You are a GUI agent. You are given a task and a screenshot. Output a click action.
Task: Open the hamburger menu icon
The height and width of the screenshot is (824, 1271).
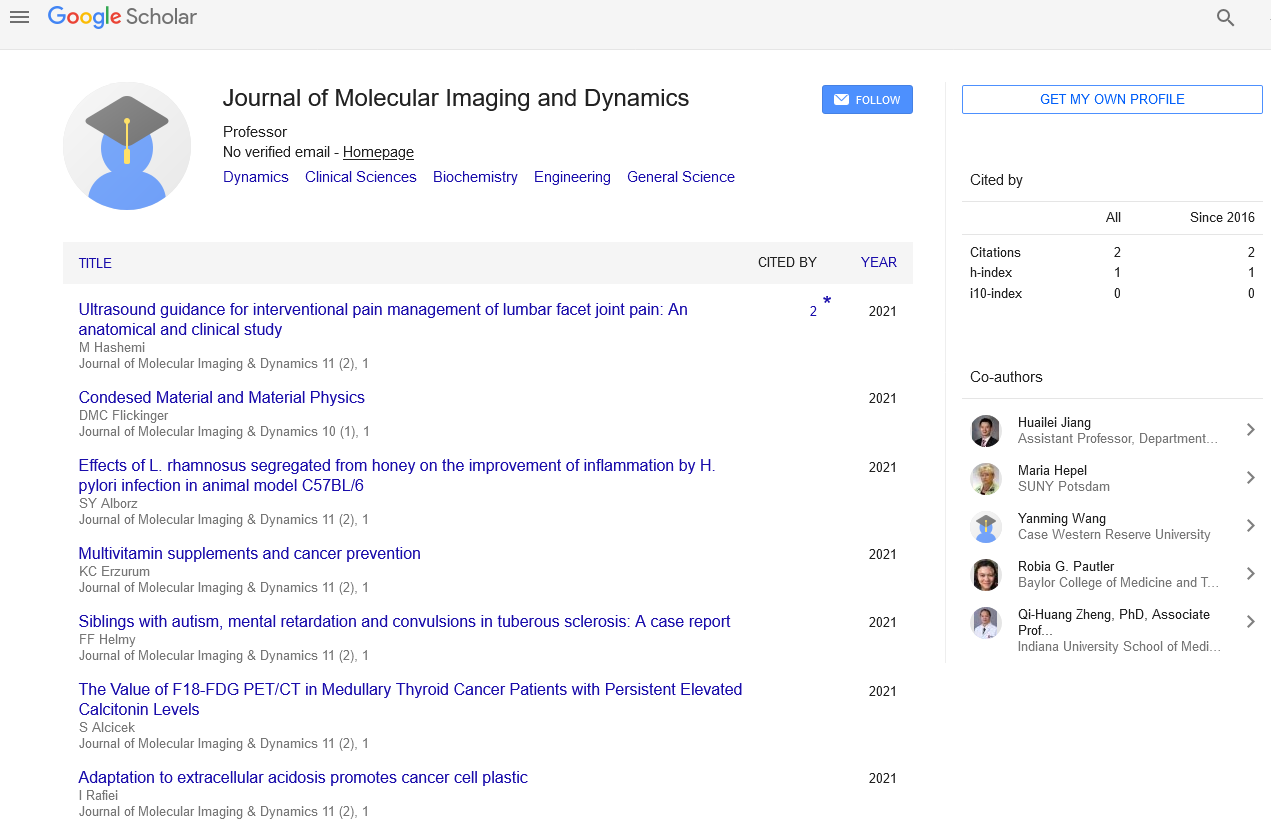(19, 17)
